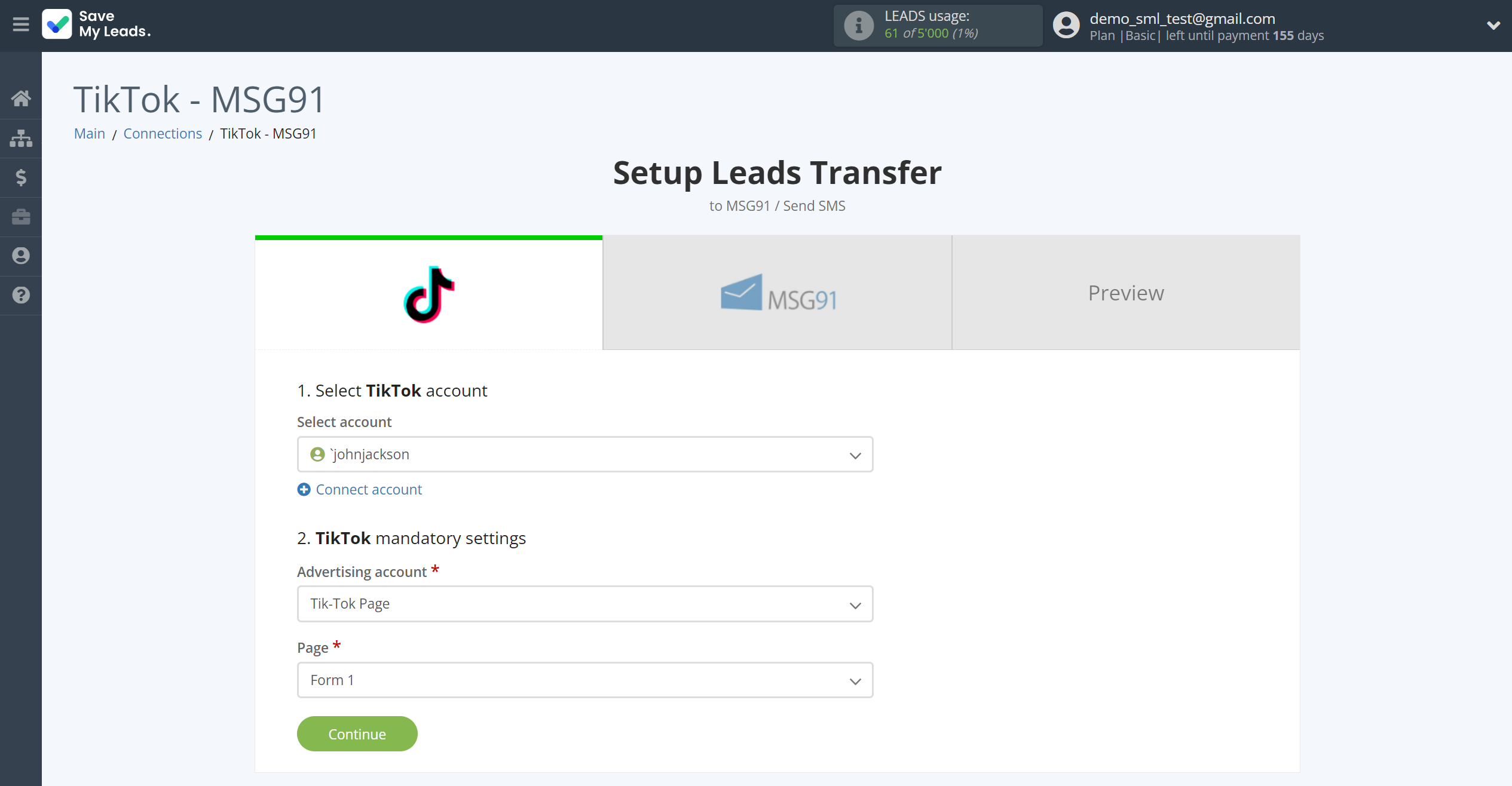The width and height of the screenshot is (1512, 786).
Task: Click the Continue button
Action: [357, 733]
